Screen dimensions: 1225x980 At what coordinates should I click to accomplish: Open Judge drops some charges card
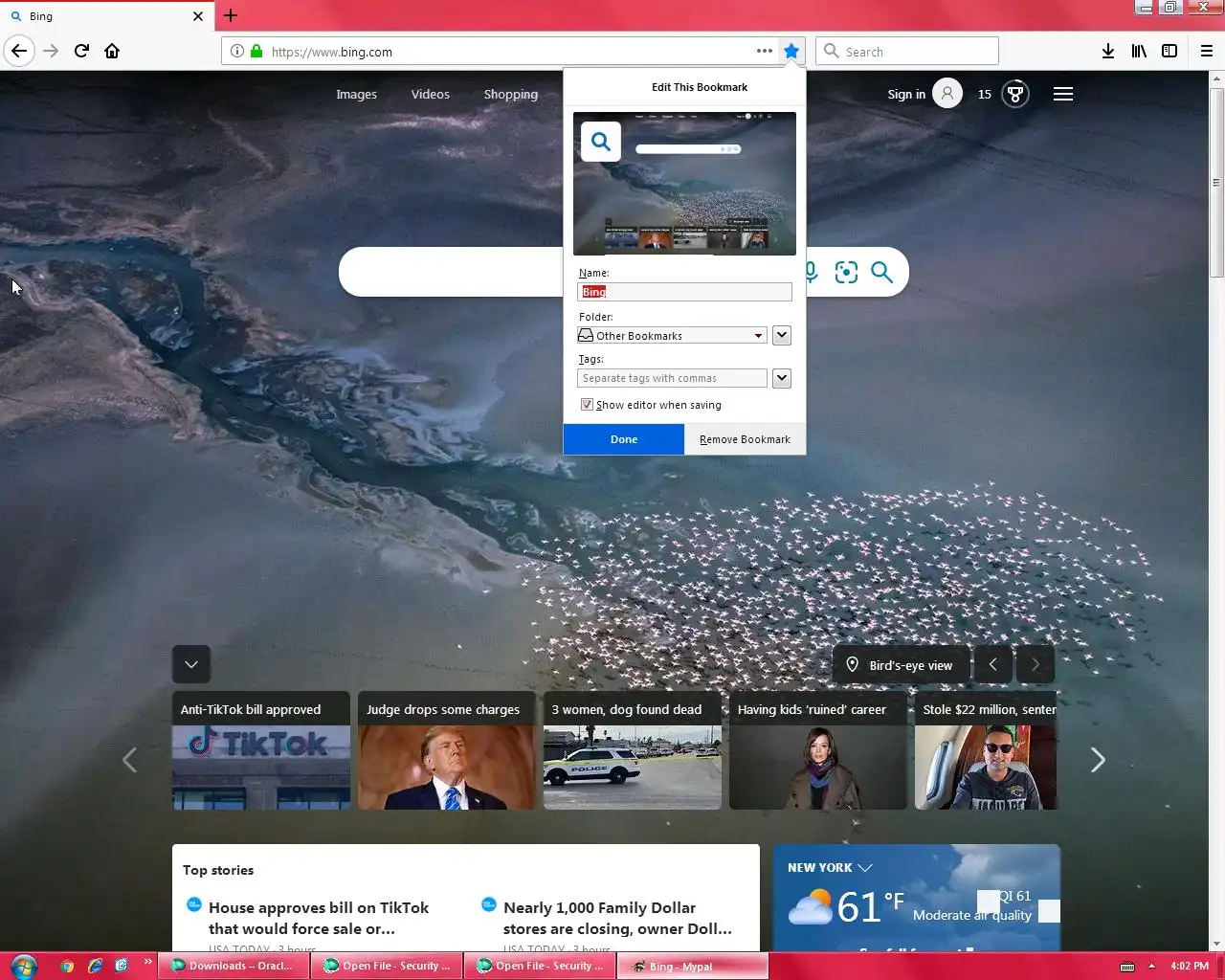[447, 750]
